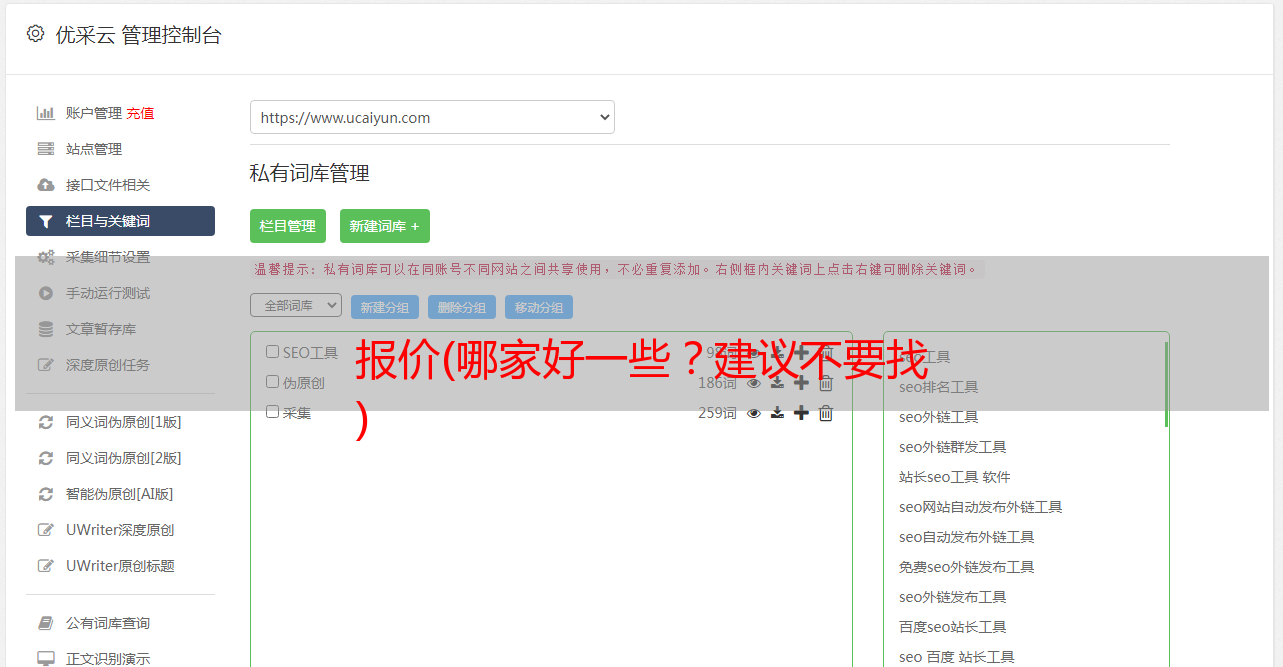Click the plus icon in the 采集 row
The image size is (1283, 667).
[801, 413]
